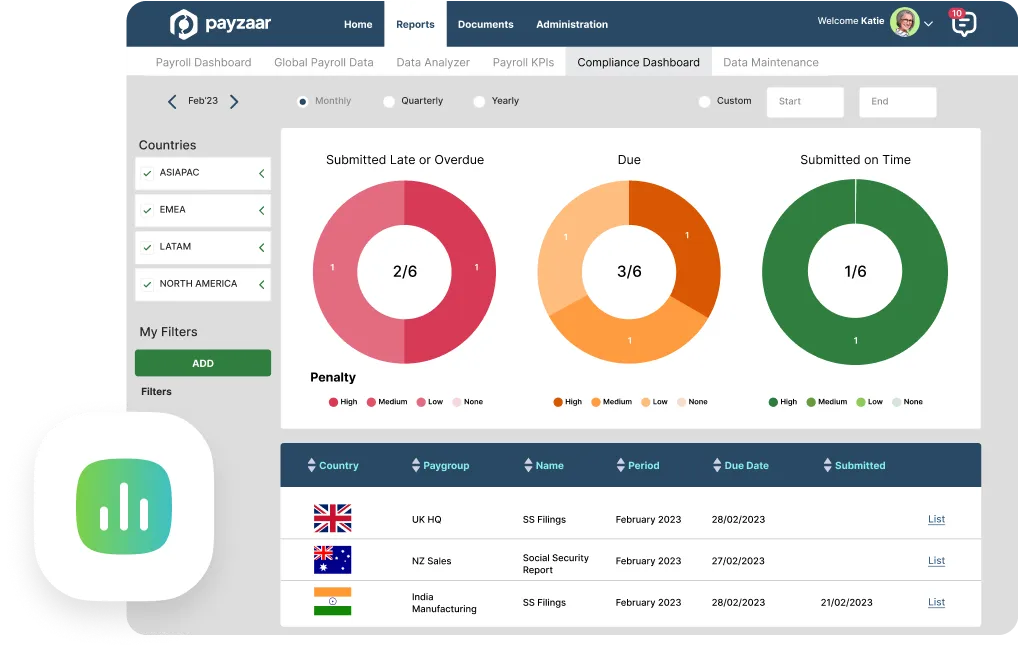This screenshot has width=1018, height=650.
Task: Click the Start date input field
Action: point(805,101)
